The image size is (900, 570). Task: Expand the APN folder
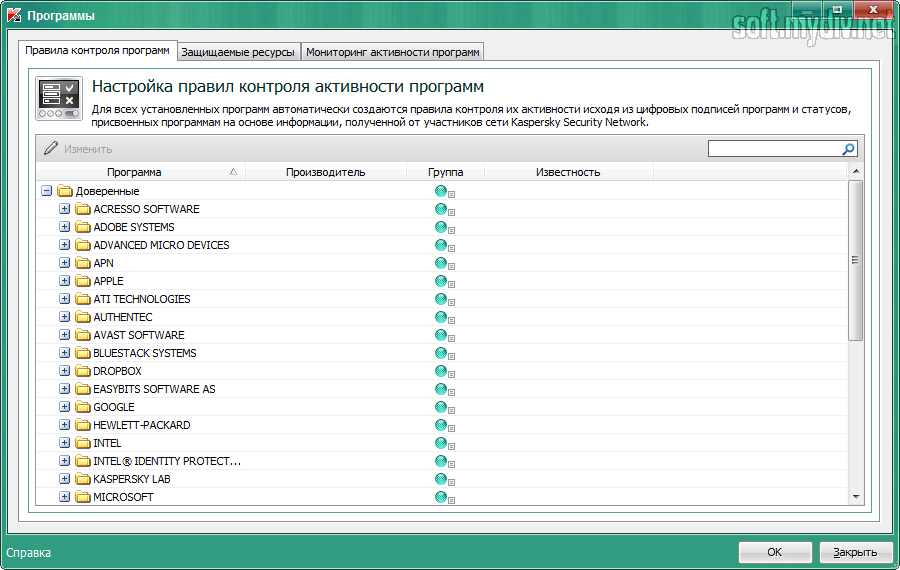click(64, 263)
